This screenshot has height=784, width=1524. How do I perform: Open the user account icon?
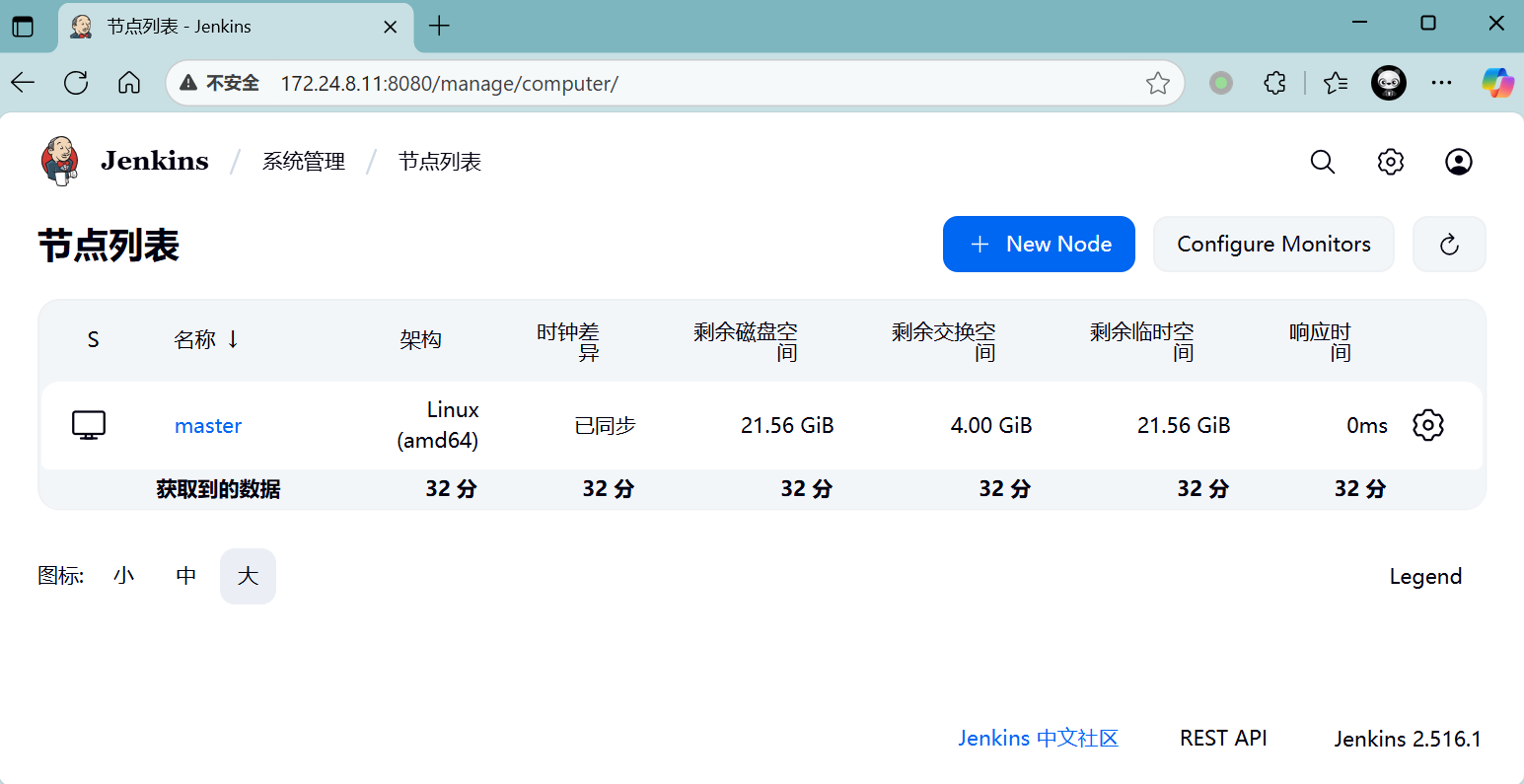pyautogui.click(x=1459, y=162)
